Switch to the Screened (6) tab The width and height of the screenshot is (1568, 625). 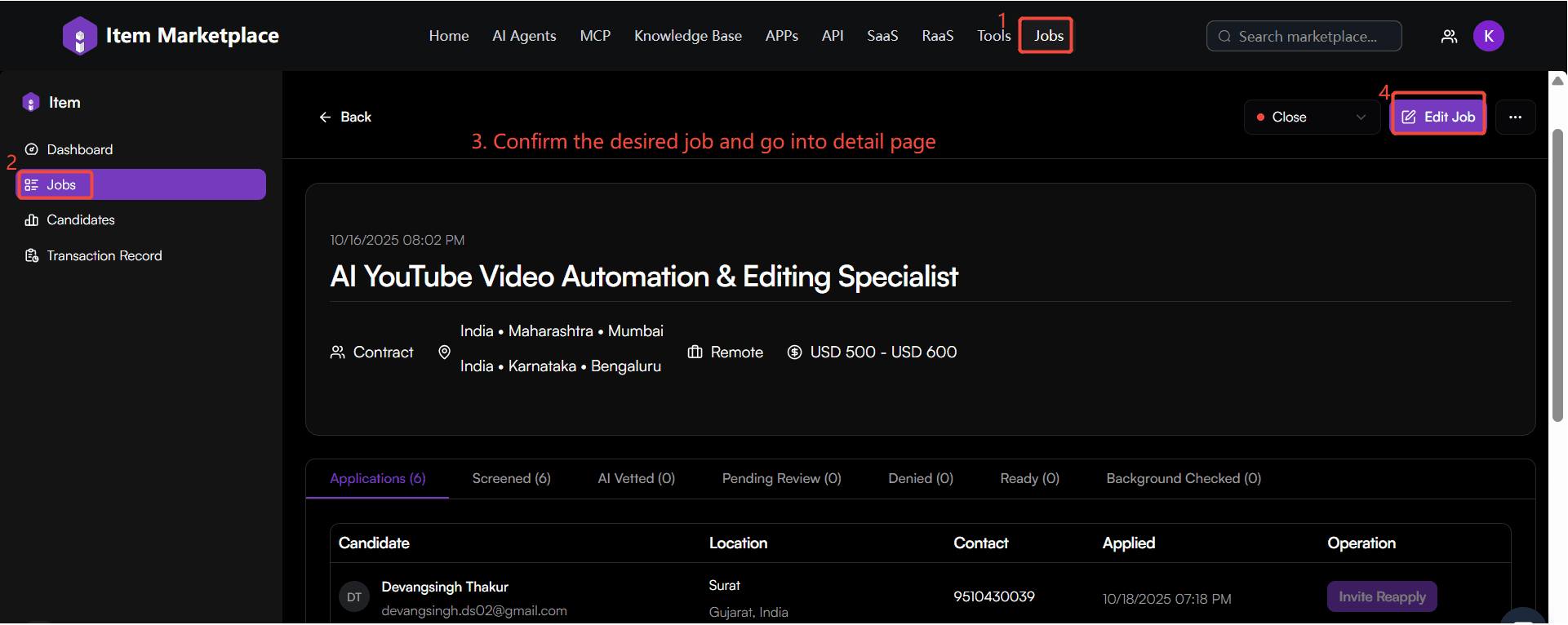point(511,478)
